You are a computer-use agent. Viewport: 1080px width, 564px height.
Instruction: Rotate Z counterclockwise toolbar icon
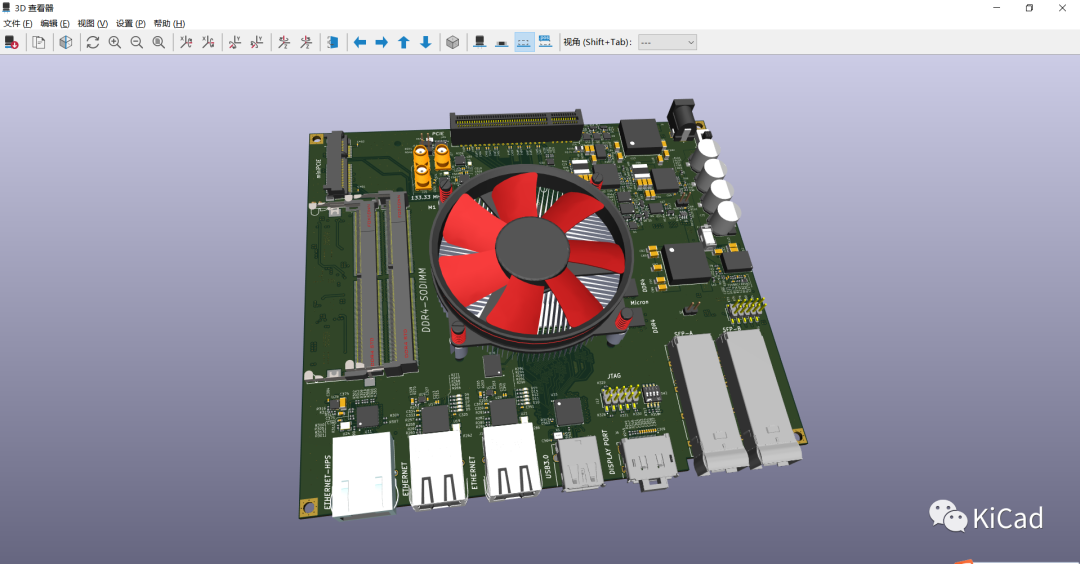coord(306,42)
